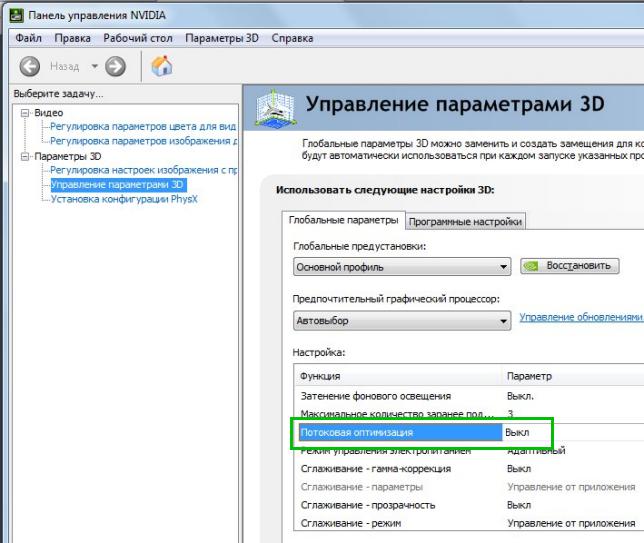Viewport: 644px width, 543px height.
Task: Open the Справка menu
Action: 292,38
